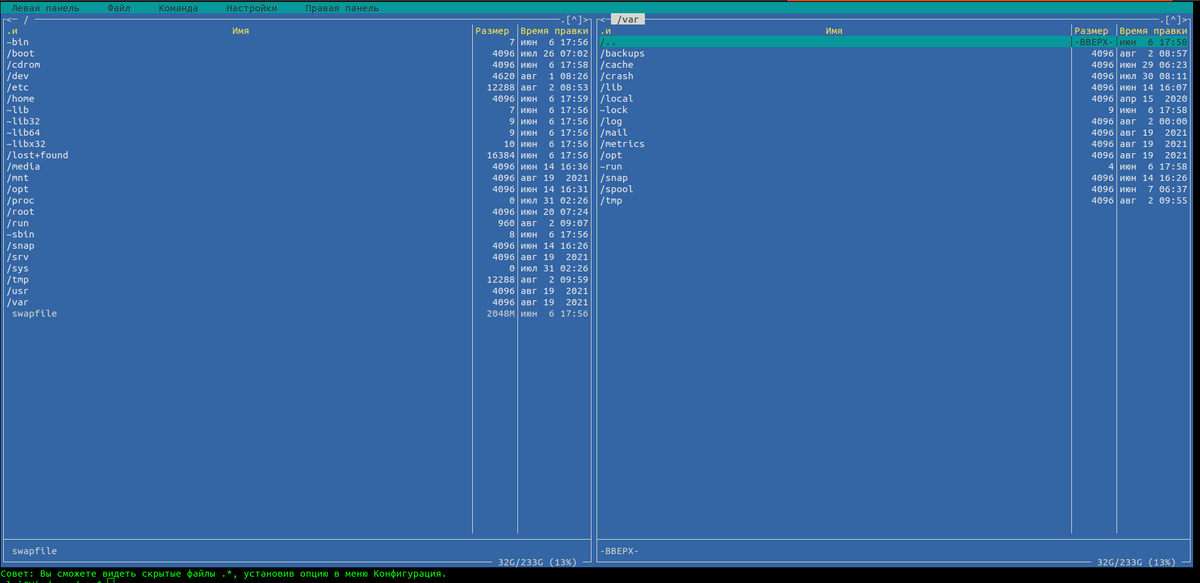1200x583 pixels.
Task: Sort right panel by Время правки column
Action: point(1154,31)
